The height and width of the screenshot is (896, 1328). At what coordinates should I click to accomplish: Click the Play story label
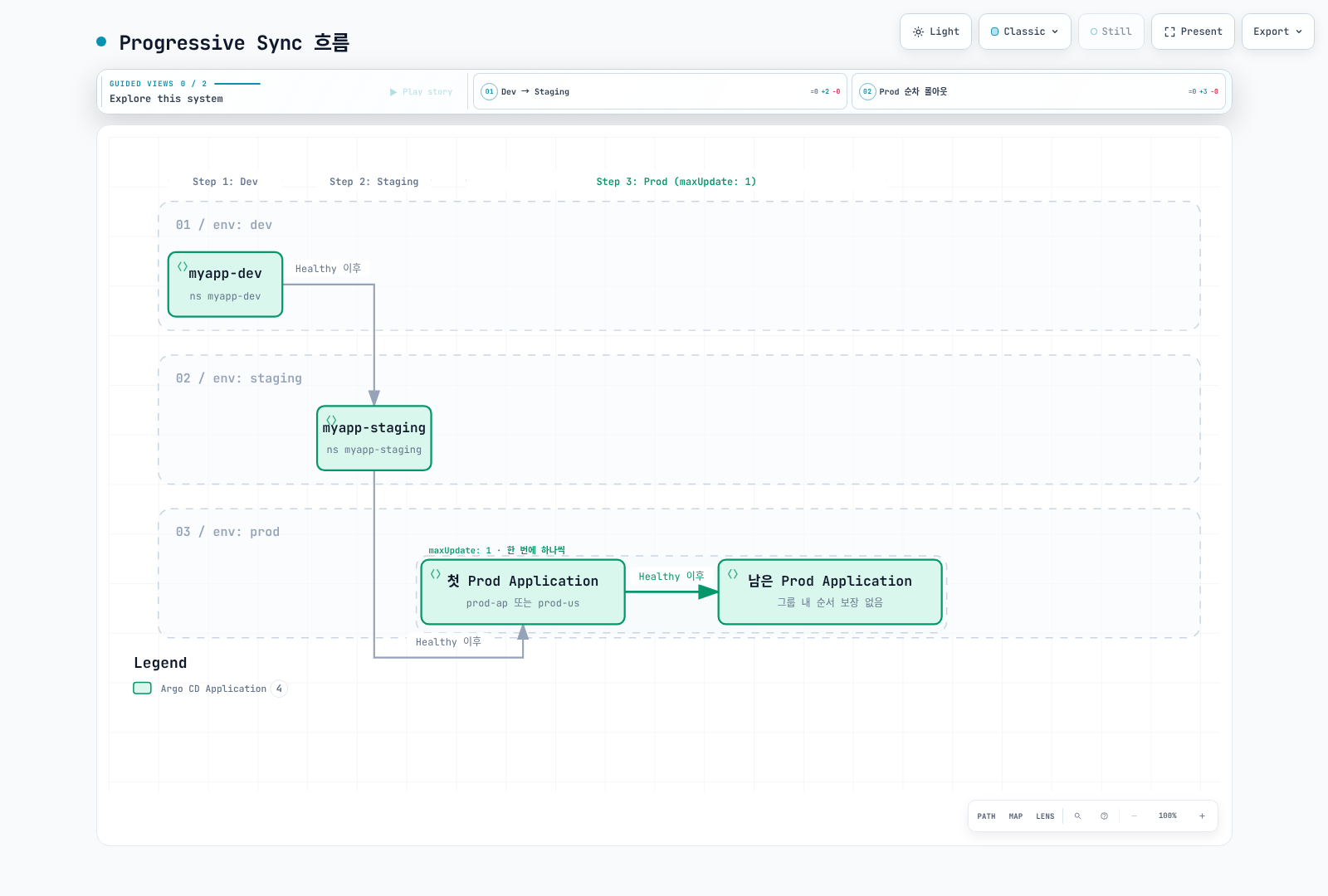pos(427,92)
